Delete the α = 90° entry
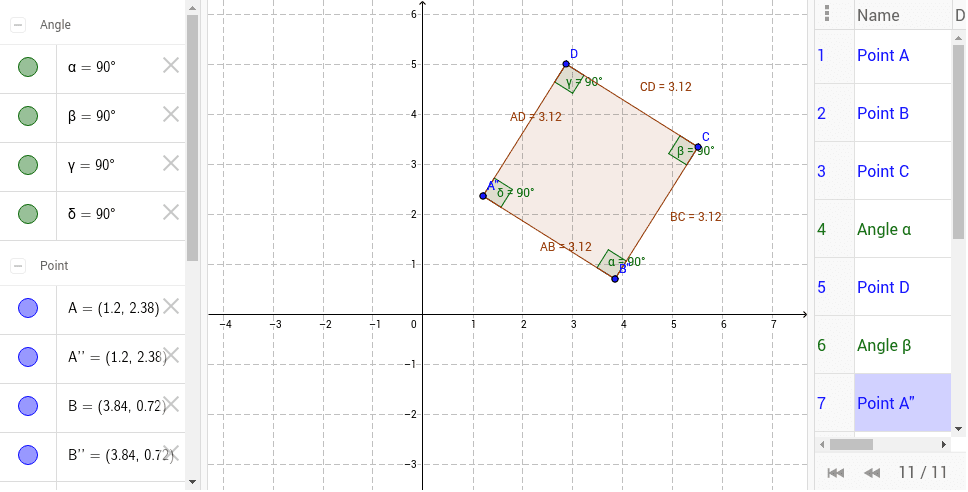The width and height of the screenshot is (968, 492). [x=171, y=65]
